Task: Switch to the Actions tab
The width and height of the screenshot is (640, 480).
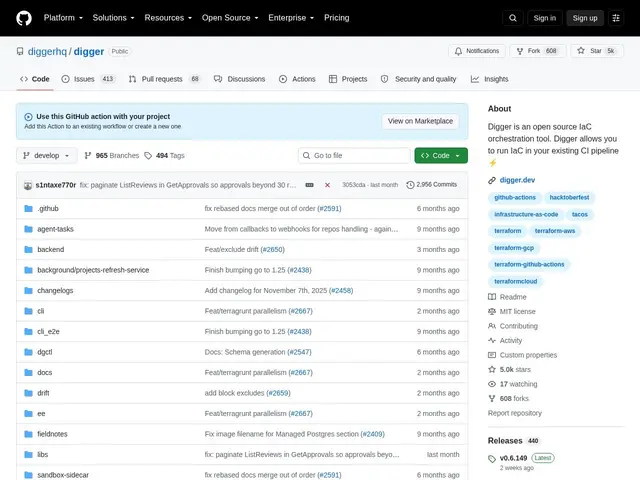Action: pos(297,79)
